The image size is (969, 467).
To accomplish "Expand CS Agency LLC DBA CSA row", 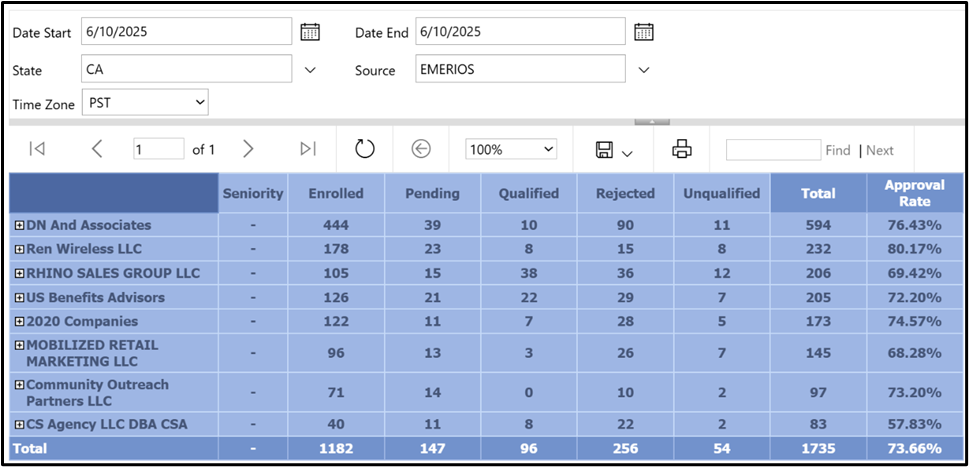I will pyautogui.click(x=19, y=424).
